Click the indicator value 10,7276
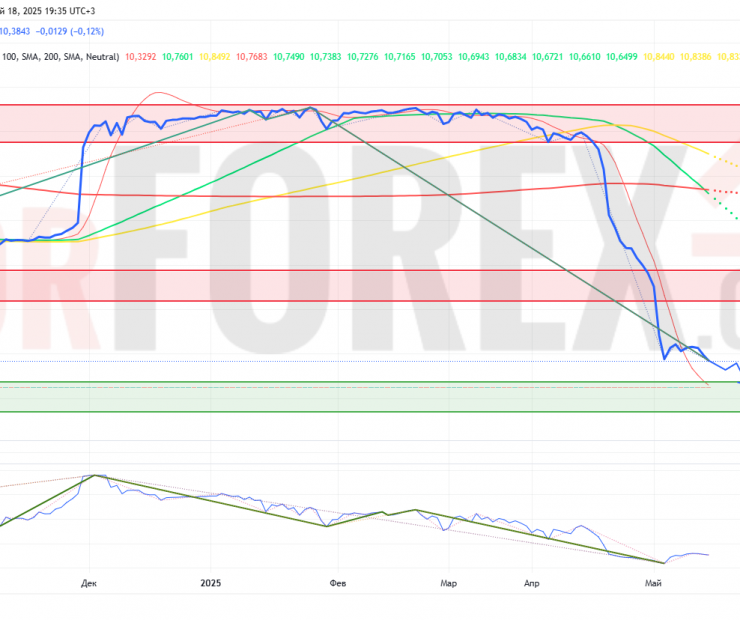This screenshot has width=740, height=620. point(362,57)
